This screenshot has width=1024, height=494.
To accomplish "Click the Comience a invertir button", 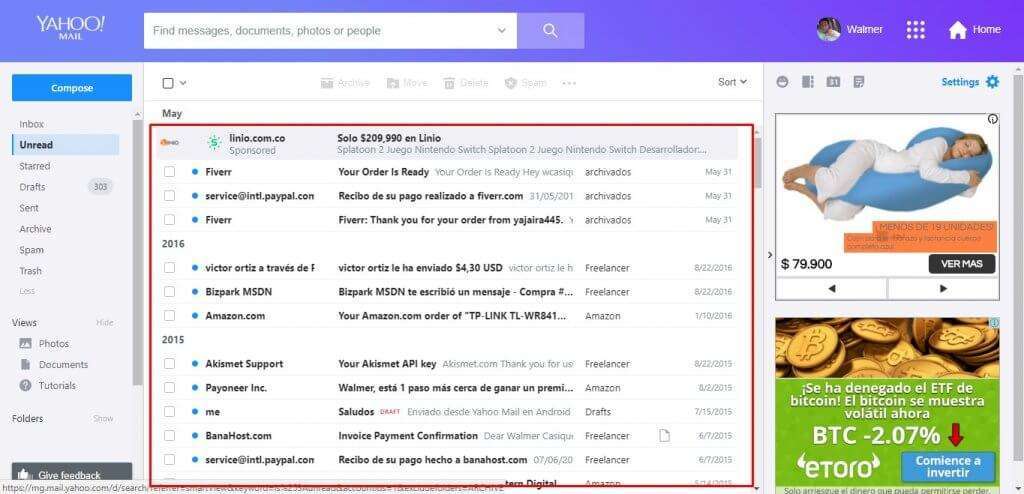I will tap(948, 466).
